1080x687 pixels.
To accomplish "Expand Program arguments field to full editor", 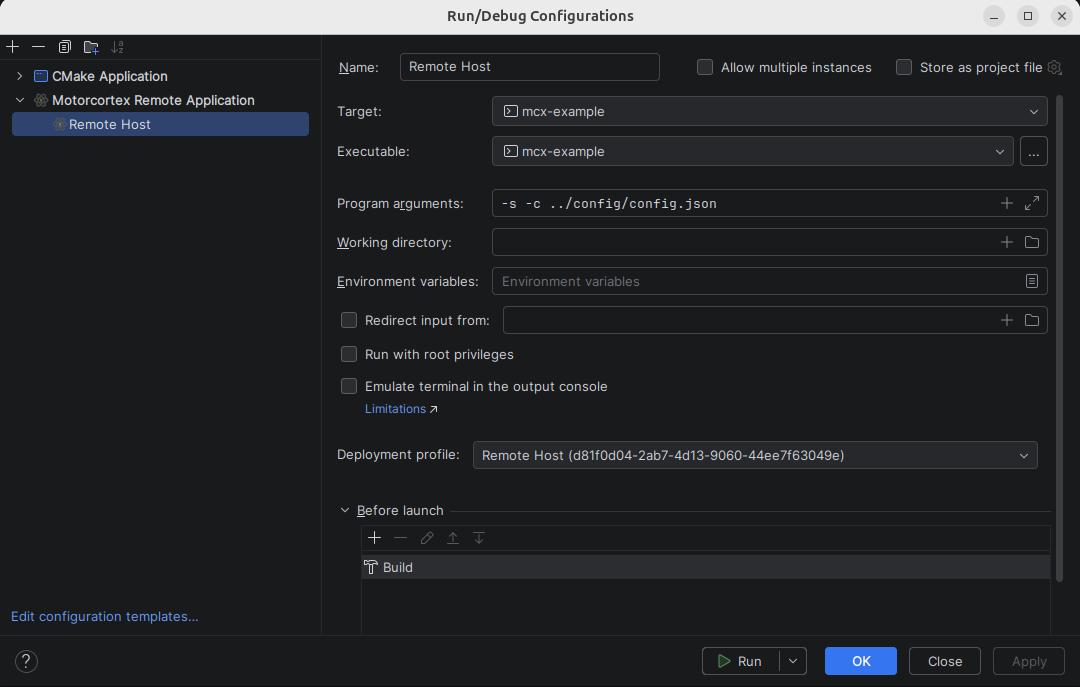I will pyautogui.click(x=1032, y=203).
